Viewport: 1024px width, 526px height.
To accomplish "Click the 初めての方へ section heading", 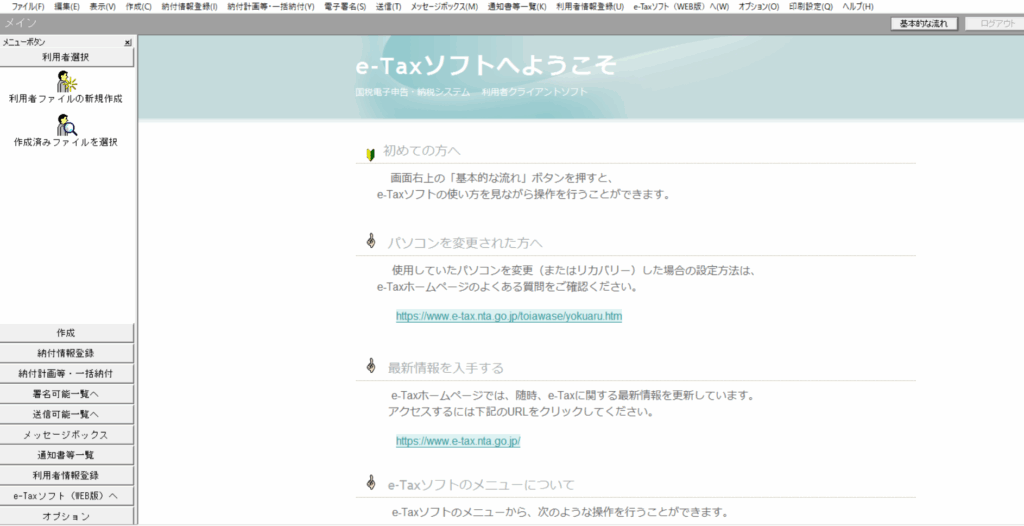I will [422, 151].
